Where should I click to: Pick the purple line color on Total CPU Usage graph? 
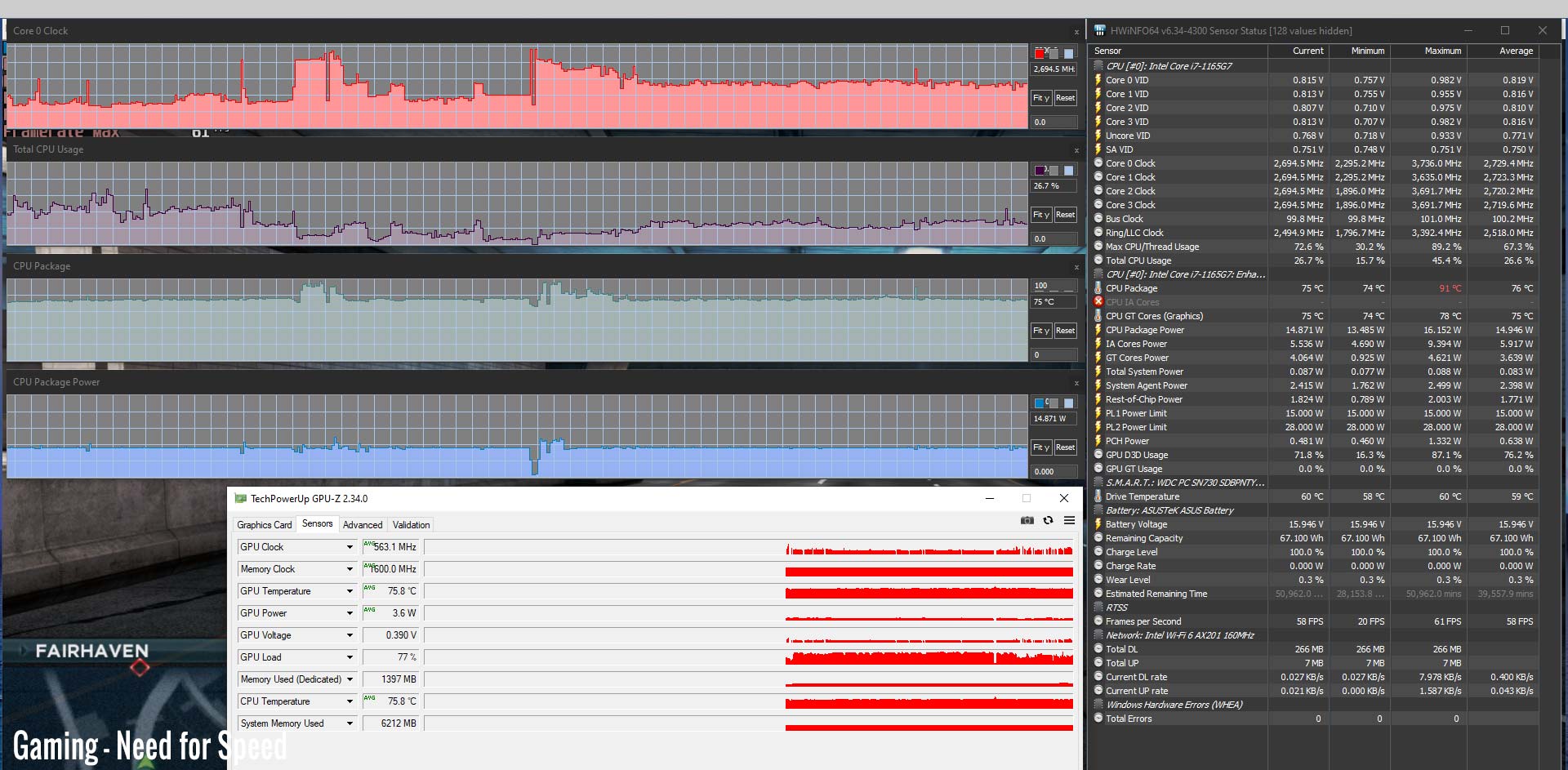(1040, 171)
